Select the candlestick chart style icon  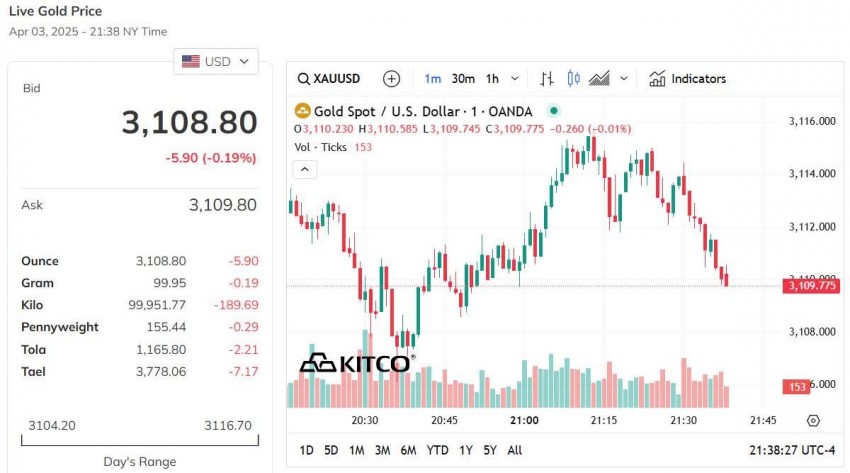[x=573, y=79]
